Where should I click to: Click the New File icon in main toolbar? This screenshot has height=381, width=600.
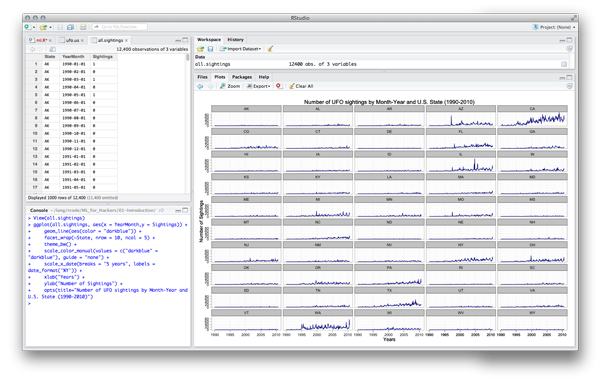(27, 27)
